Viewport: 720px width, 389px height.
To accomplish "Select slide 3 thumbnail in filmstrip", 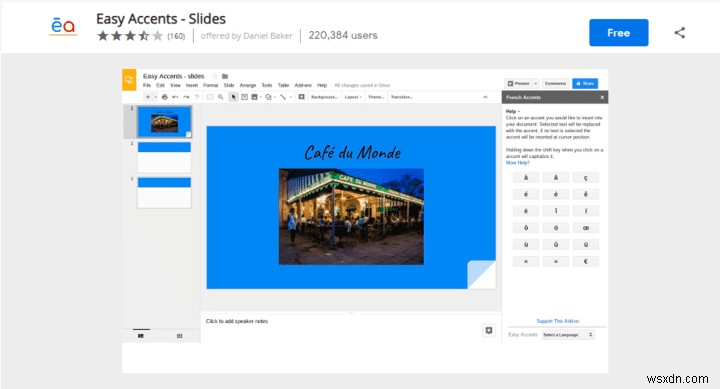I will pyautogui.click(x=164, y=192).
